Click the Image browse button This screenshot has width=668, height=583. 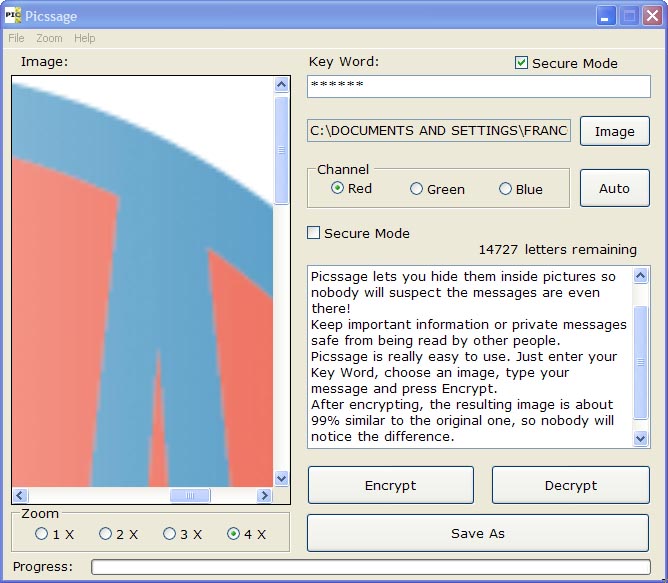tap(614, 131)
